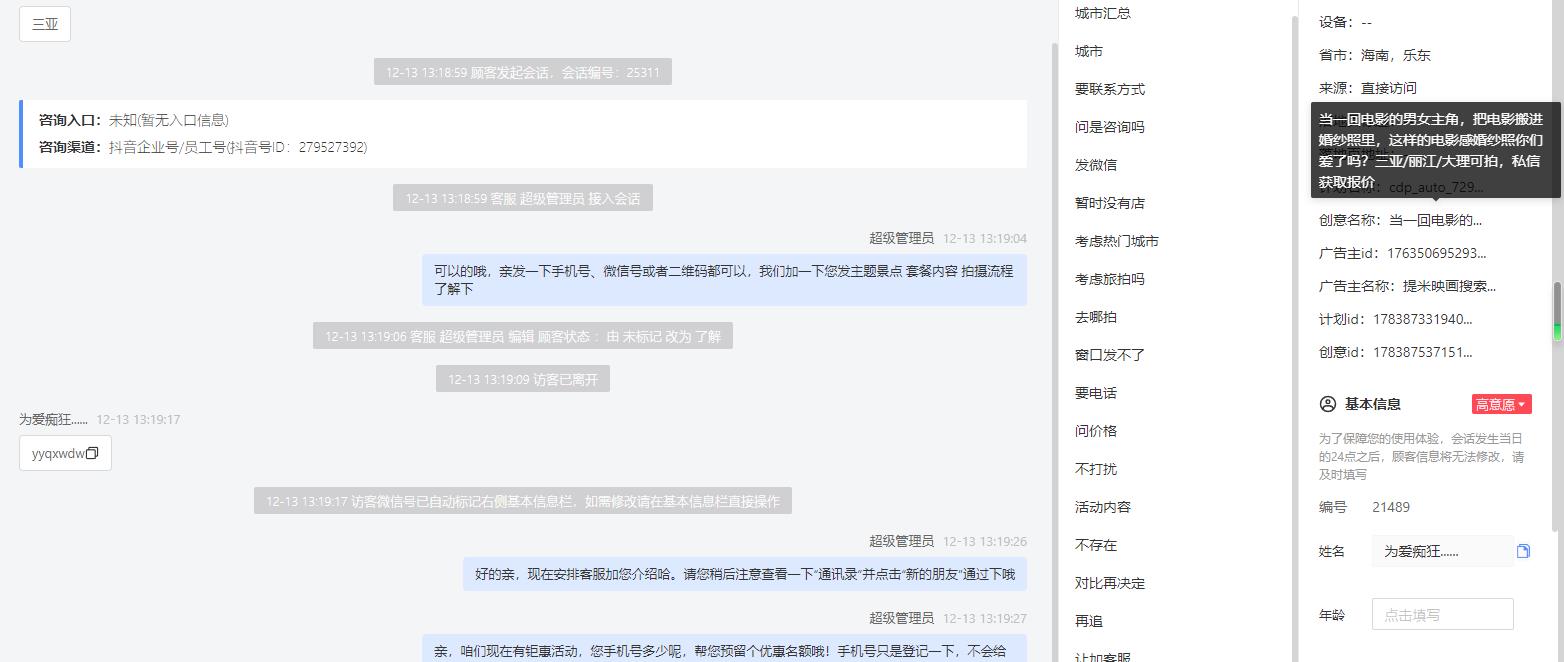This screenshot has height=662, width=1564.
Task: Click the message about 钜惠活动
Action: pyautogui.click(x=724, y=648)
